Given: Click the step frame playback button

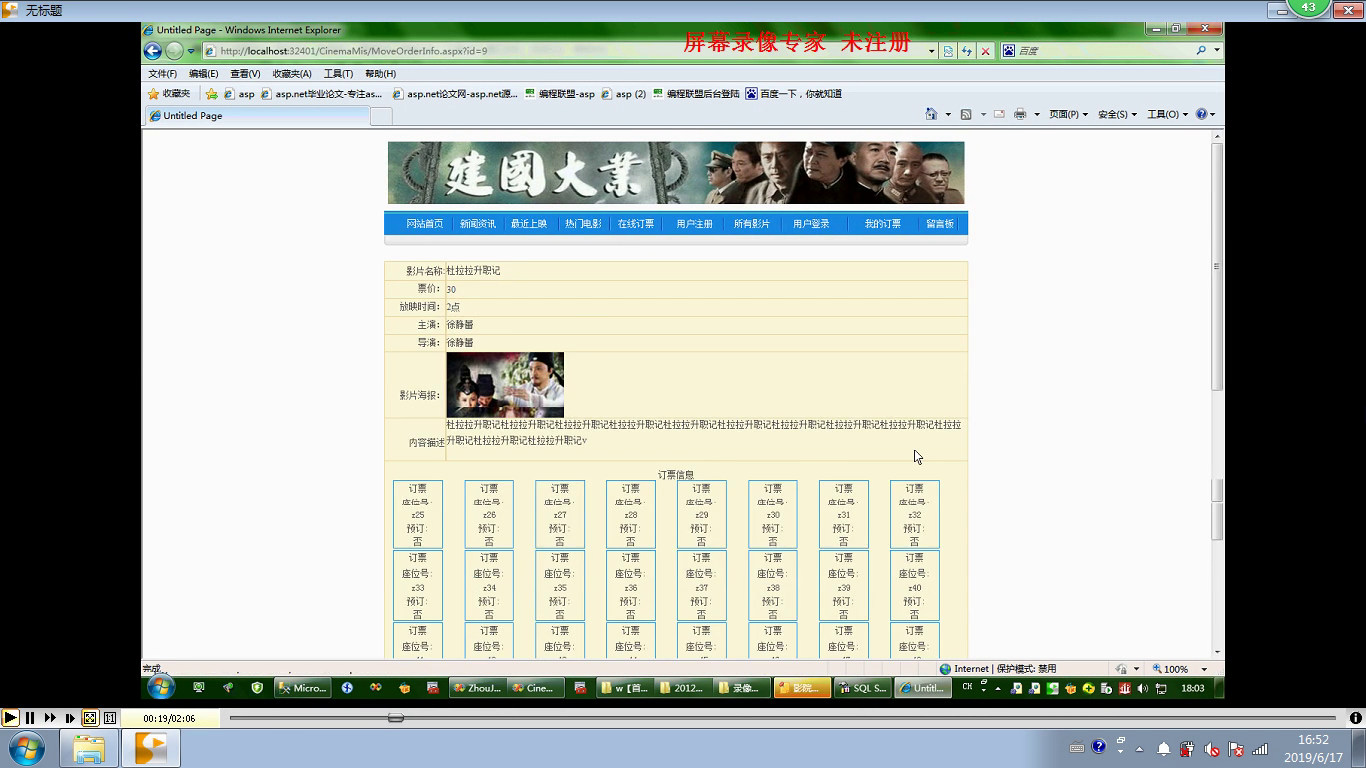Looking at the screenshot, I should point(70,717).
